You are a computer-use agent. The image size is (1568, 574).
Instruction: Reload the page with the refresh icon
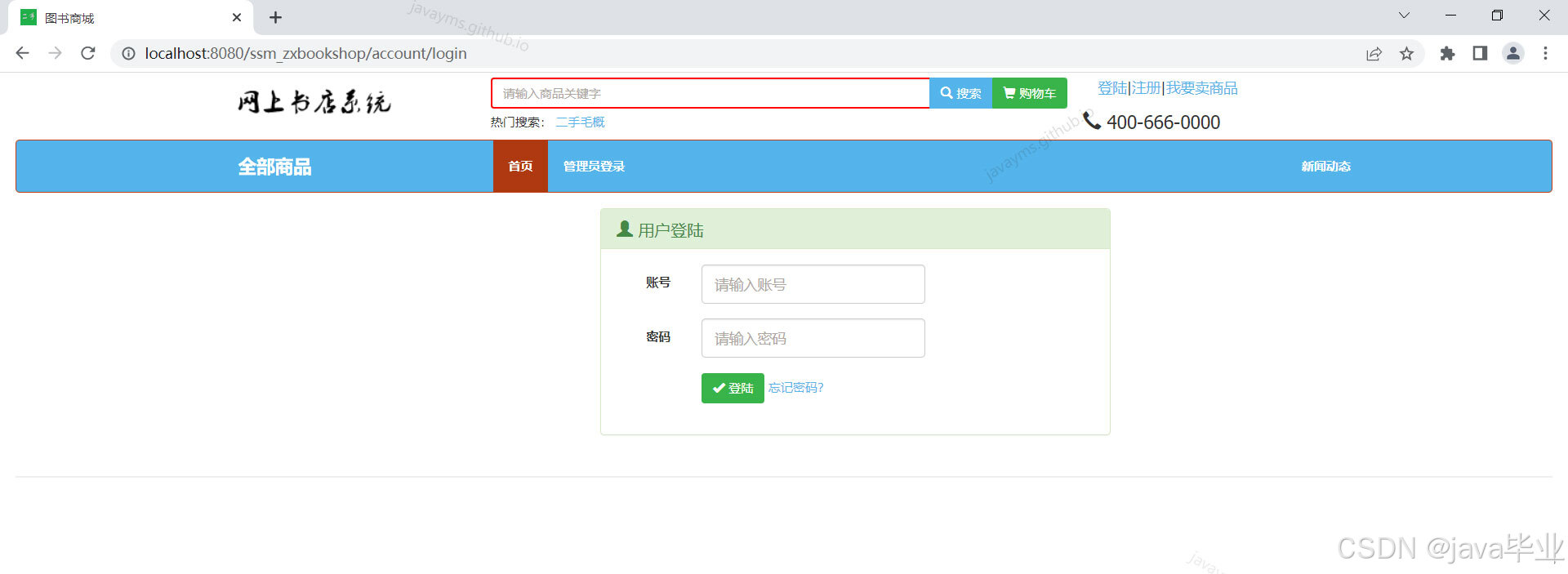tap(88, 53)
